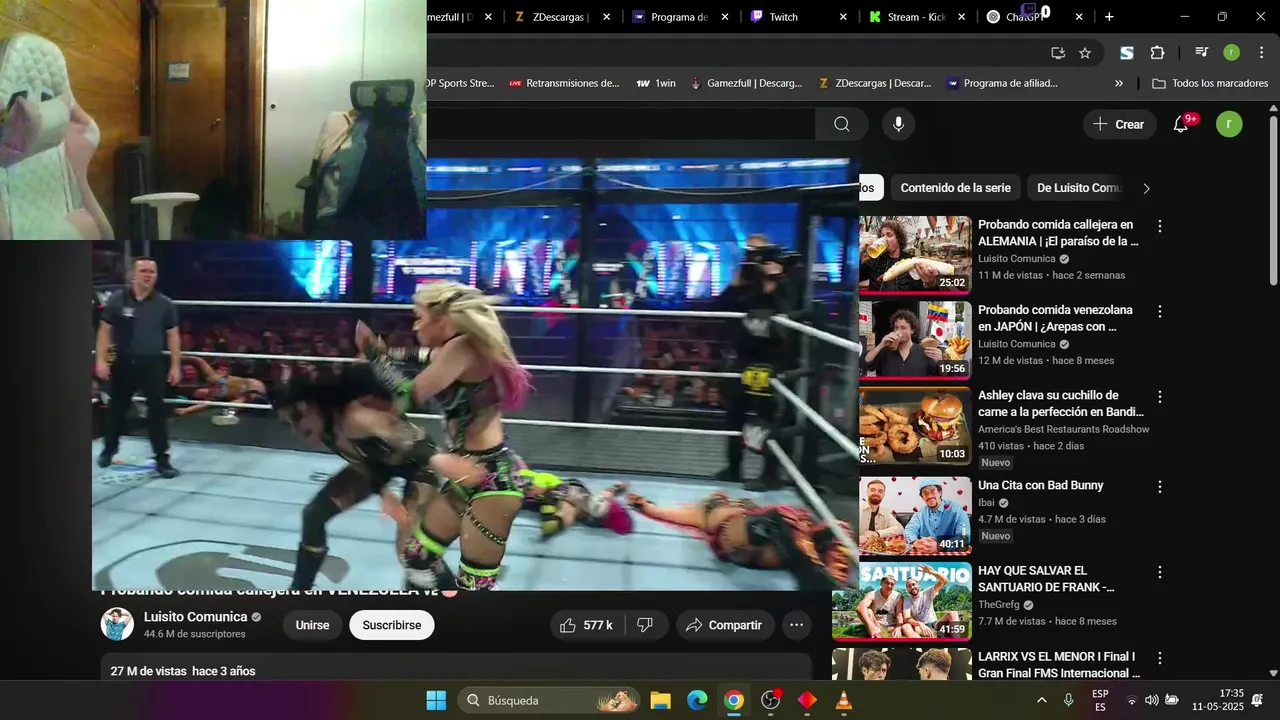
Task: Open VLC media player from taskbar
Action: pos(844,700)
